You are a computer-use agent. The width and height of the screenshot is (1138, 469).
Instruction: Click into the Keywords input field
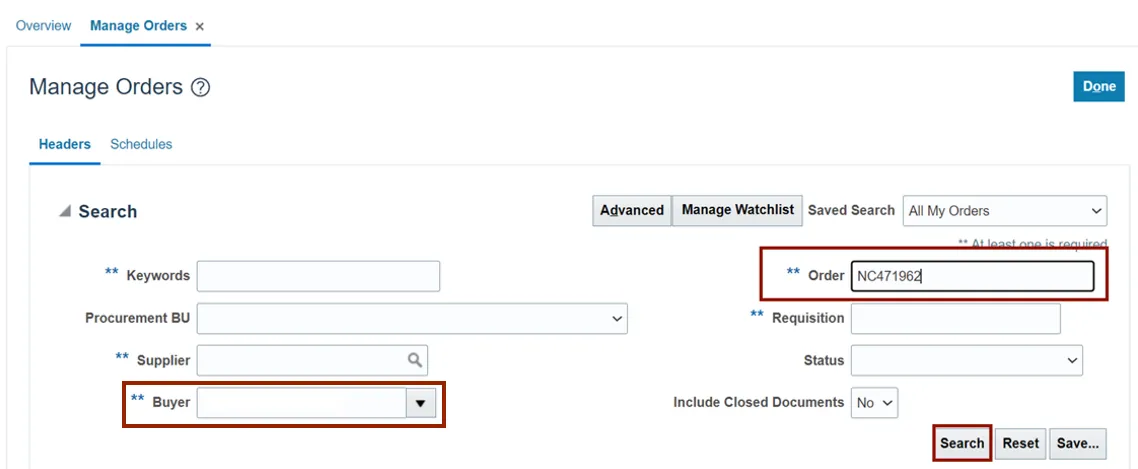click(x=318, y=276)
